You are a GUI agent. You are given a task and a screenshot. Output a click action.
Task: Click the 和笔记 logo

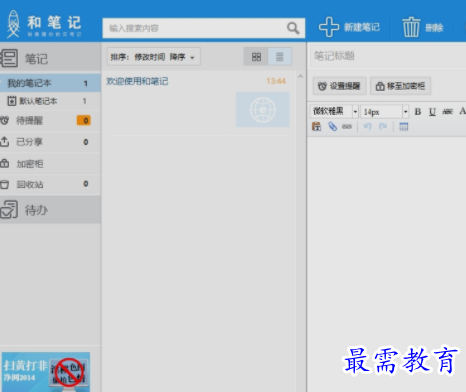coord(44,24)
